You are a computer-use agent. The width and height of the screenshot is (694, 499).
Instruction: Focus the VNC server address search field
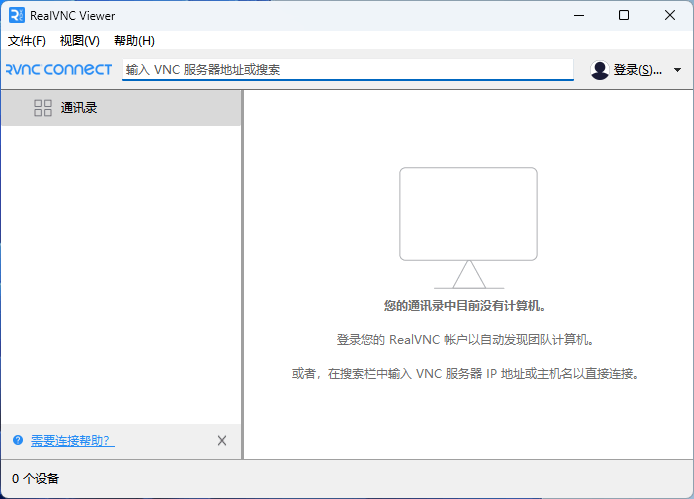[x=347, y=70]
